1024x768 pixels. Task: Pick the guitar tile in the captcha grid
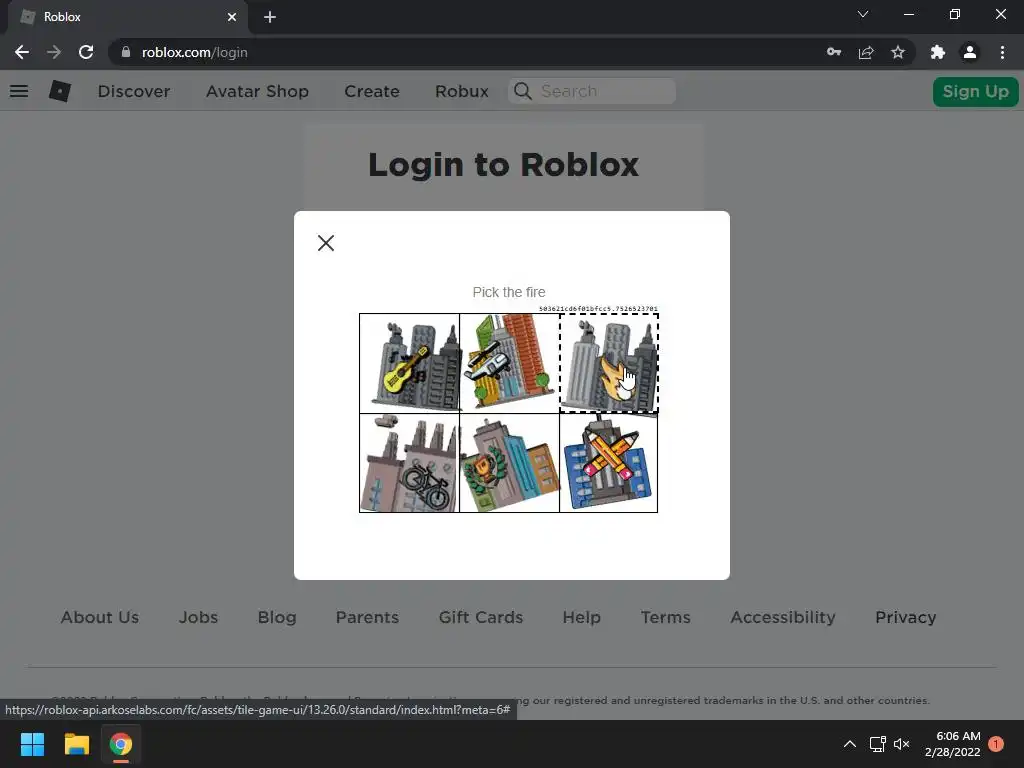click(409, 363)
